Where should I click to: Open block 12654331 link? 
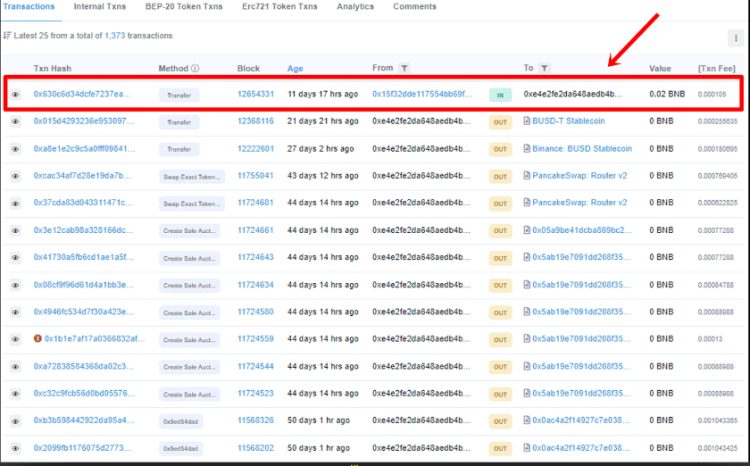tap(255, 95)
